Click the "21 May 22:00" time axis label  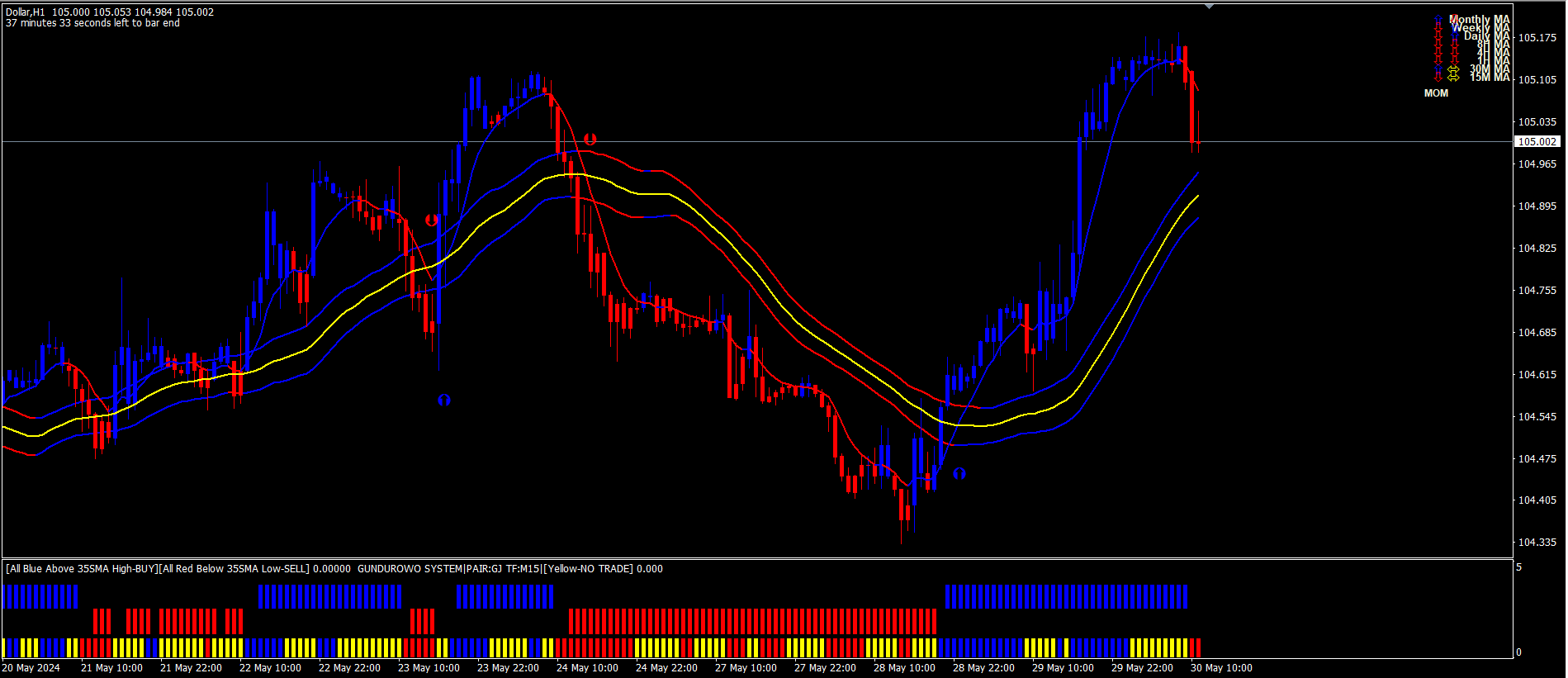click(191, 668)
